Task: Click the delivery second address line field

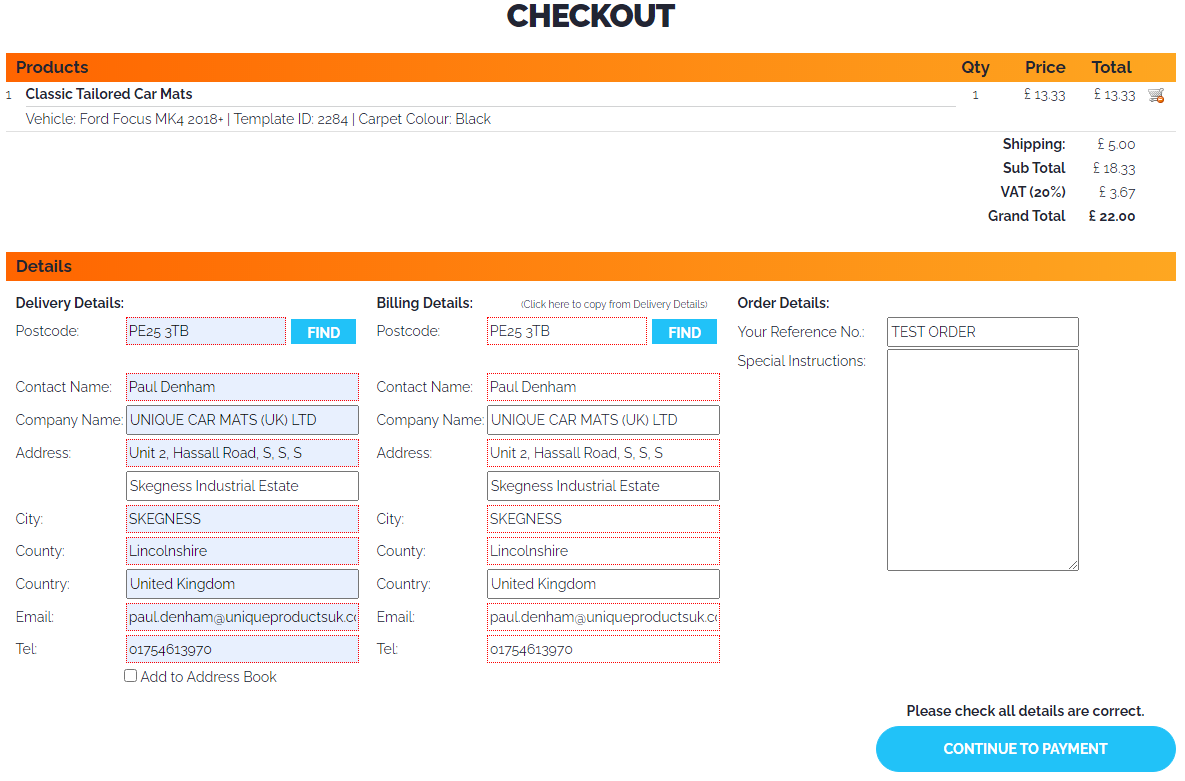Action: pos(242,486)
